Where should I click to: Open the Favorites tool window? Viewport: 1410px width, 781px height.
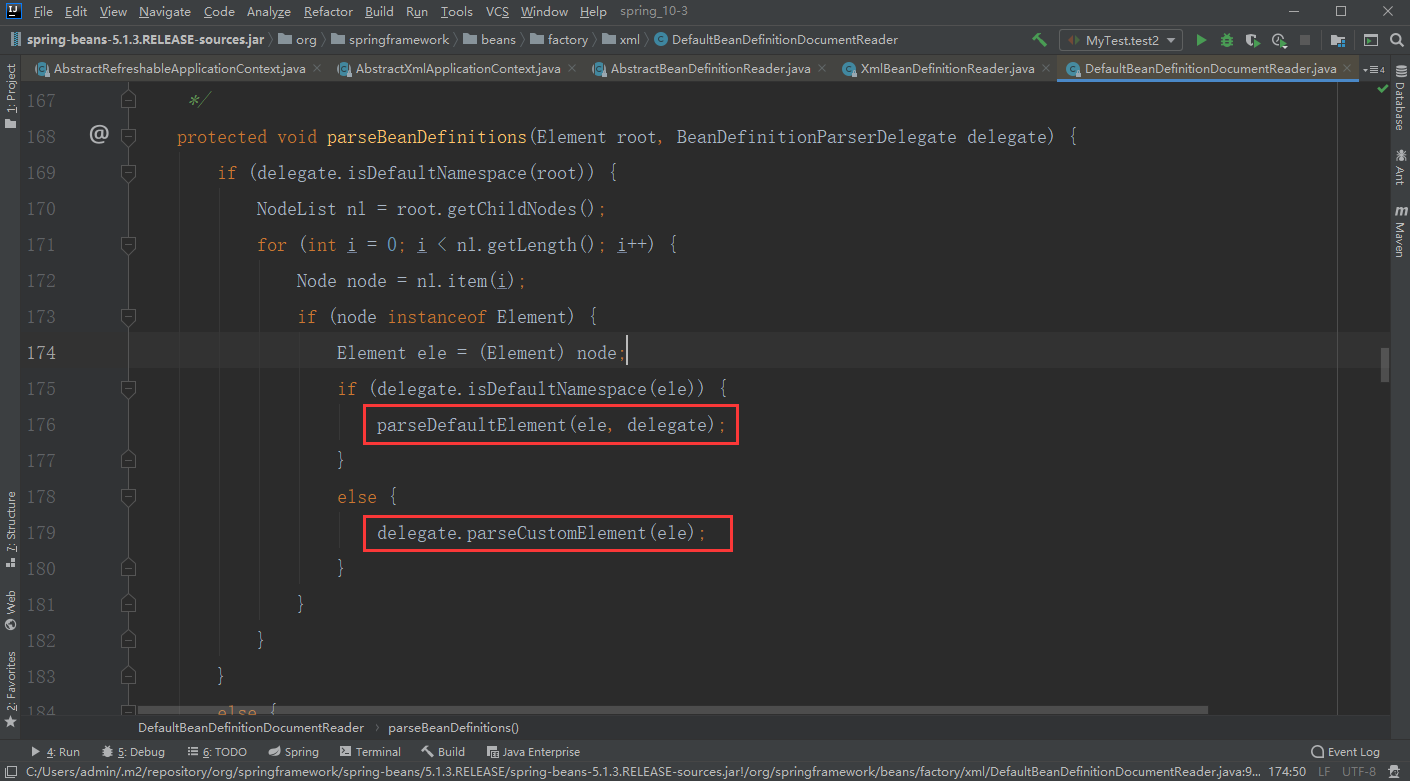coord(10,688)
